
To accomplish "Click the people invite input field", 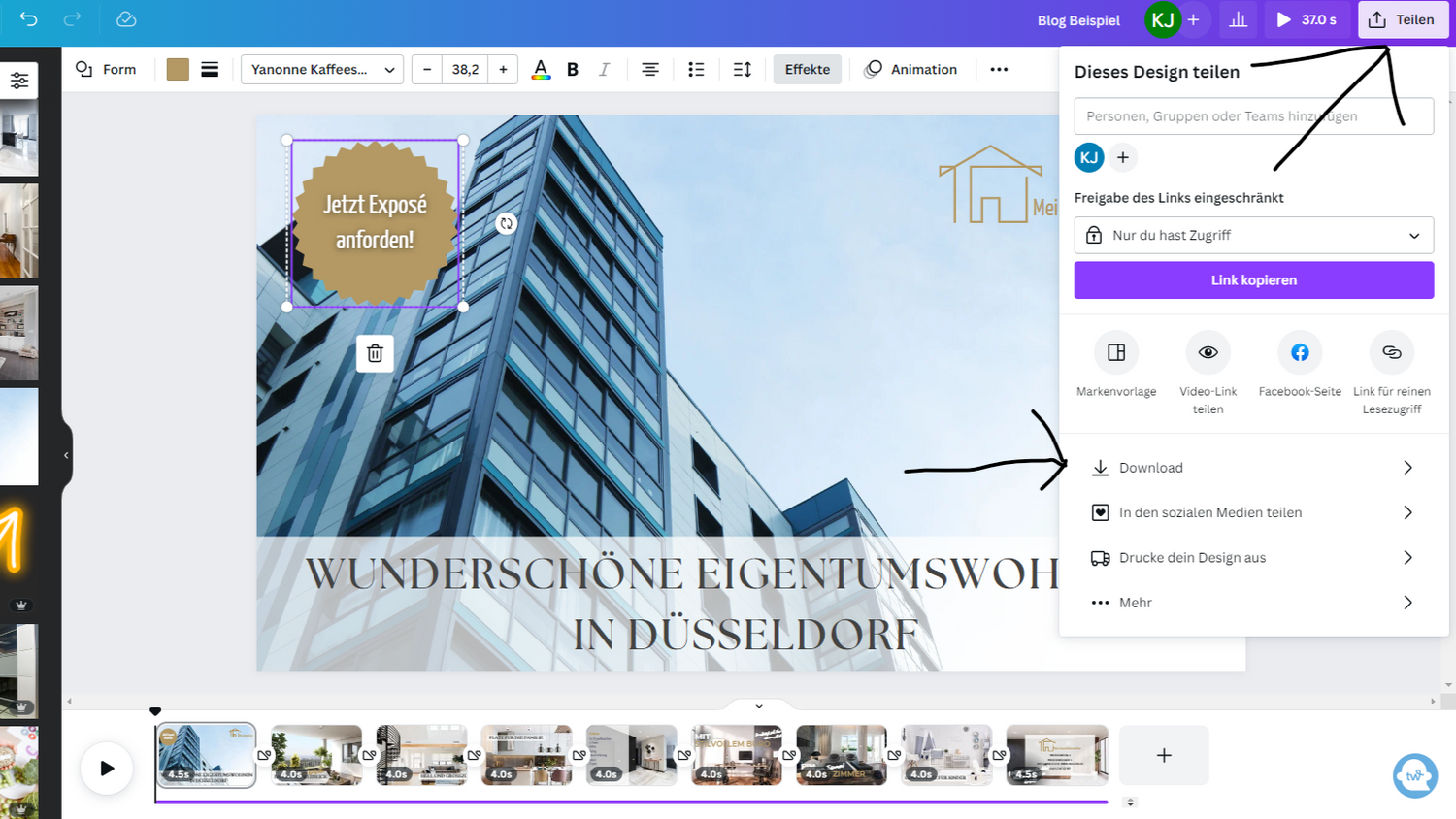I will [1253, 116].
